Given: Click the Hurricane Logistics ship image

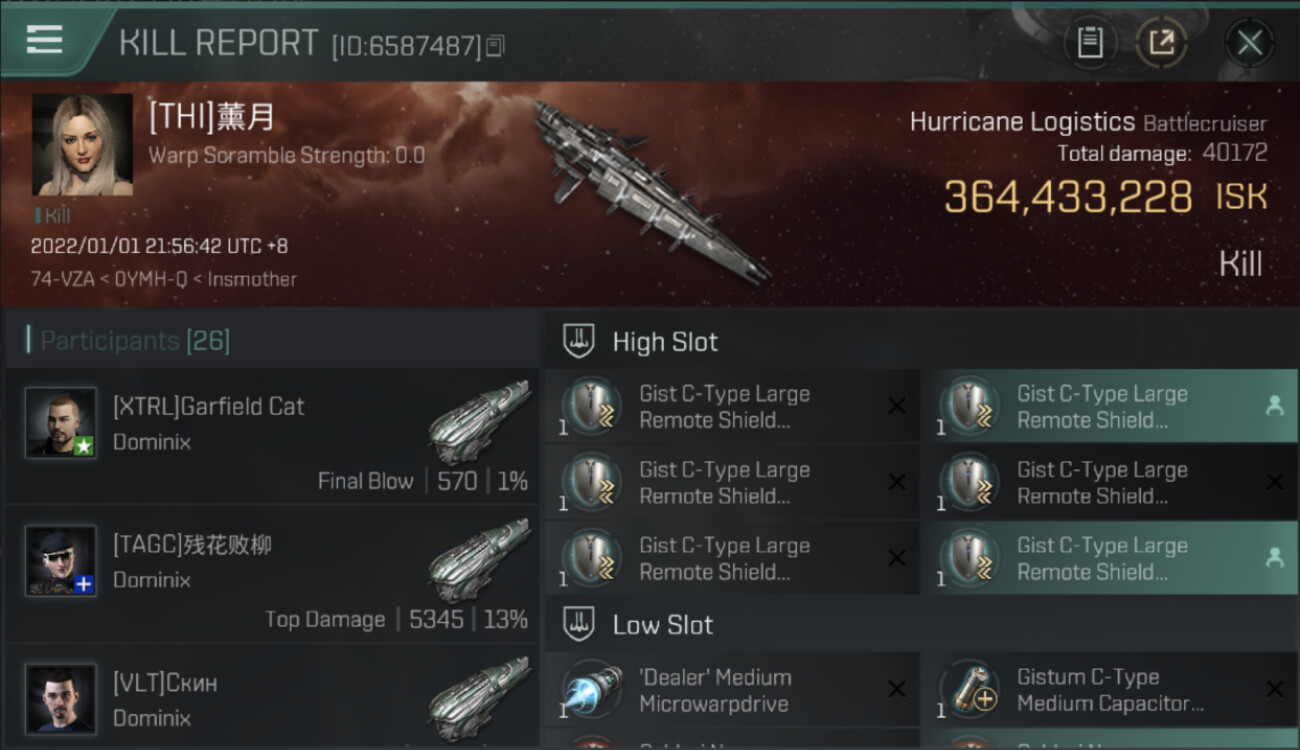Looking at the screenshot, I should click(x=650, y=190).
